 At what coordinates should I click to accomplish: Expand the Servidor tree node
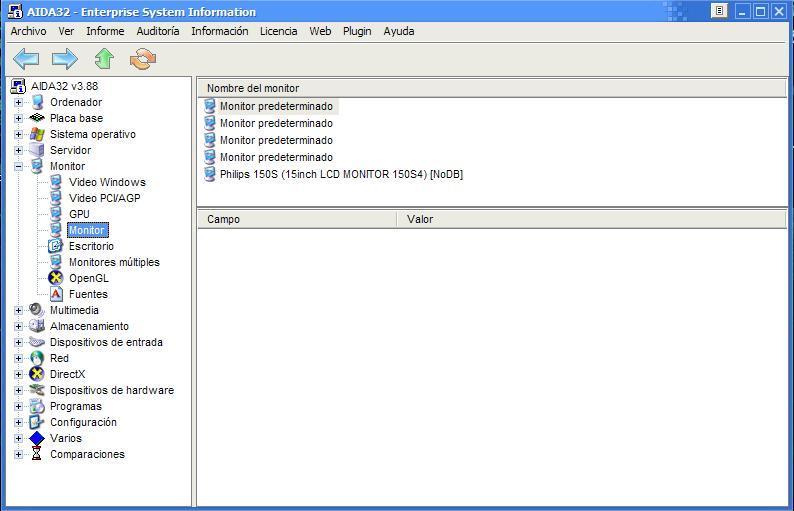click(18, 150)
